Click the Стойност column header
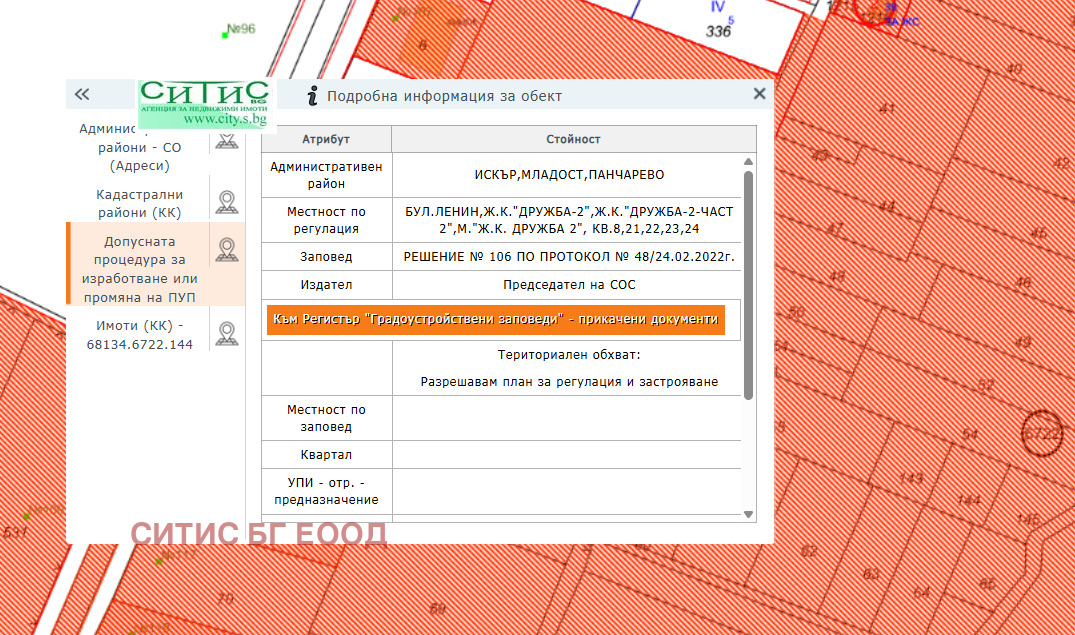The image size is (1075, 635). click(573, 139)
